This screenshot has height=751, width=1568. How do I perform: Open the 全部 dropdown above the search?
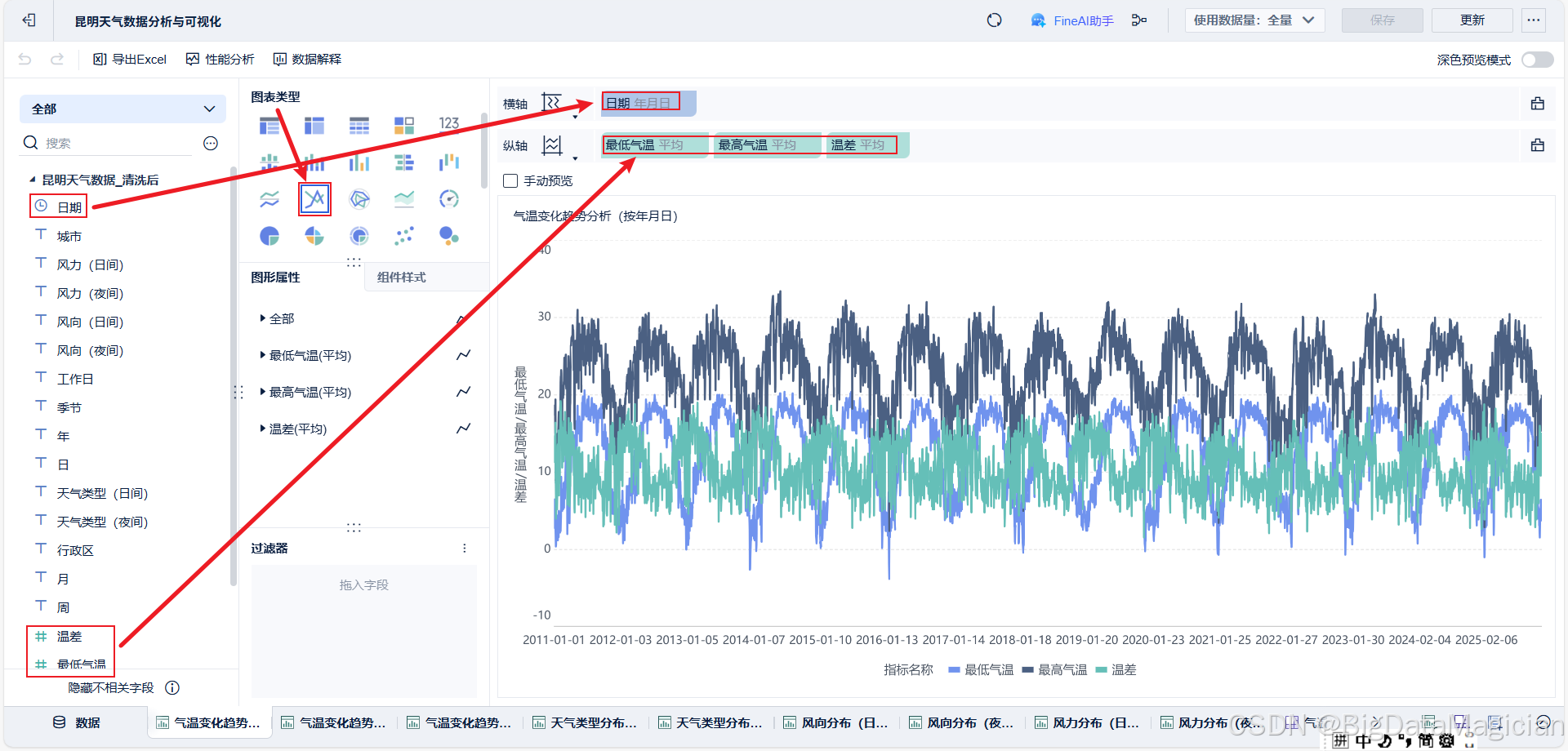(122, 109)
